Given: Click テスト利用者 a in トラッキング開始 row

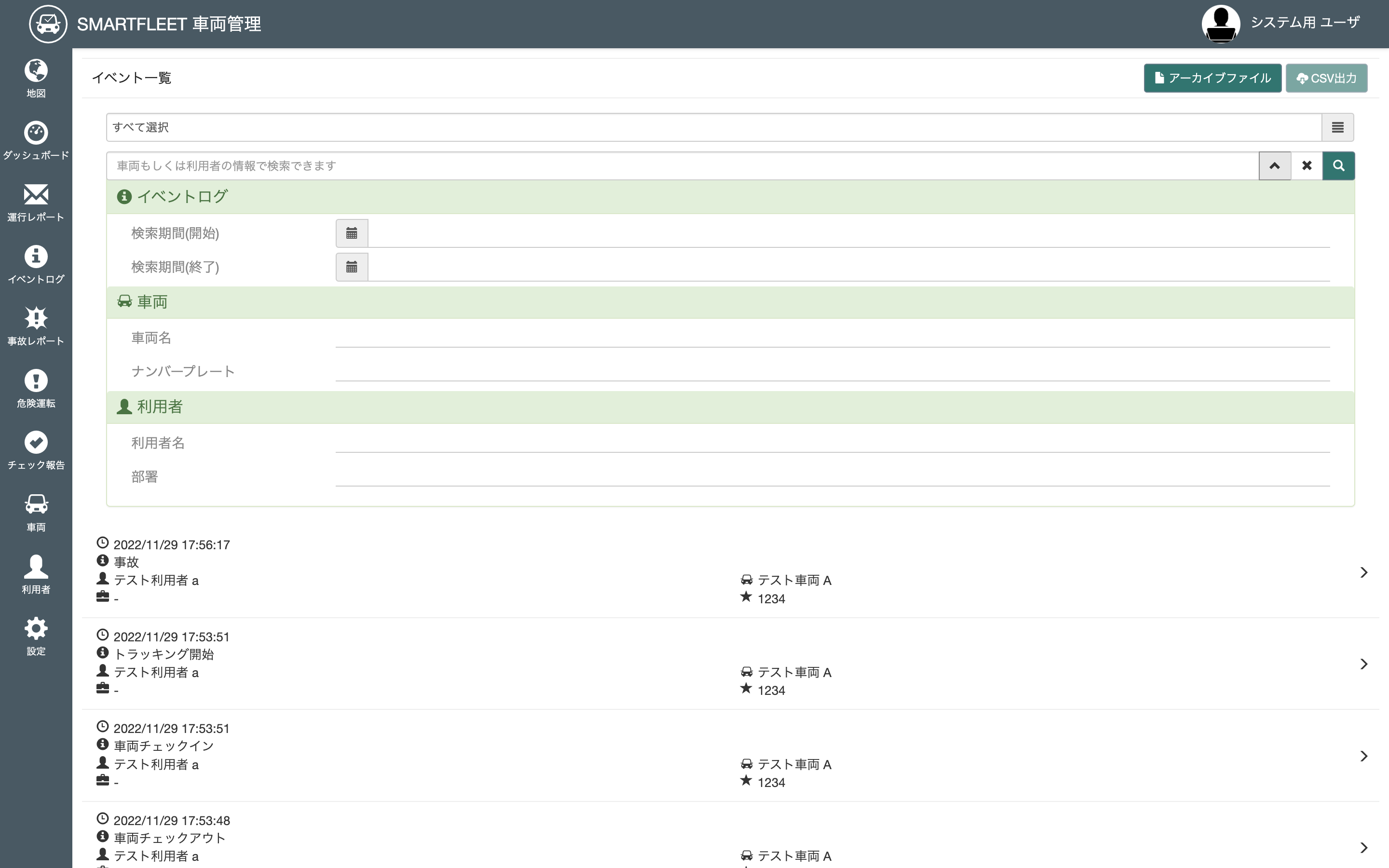Looking at the screenshot, I should 156,672.
